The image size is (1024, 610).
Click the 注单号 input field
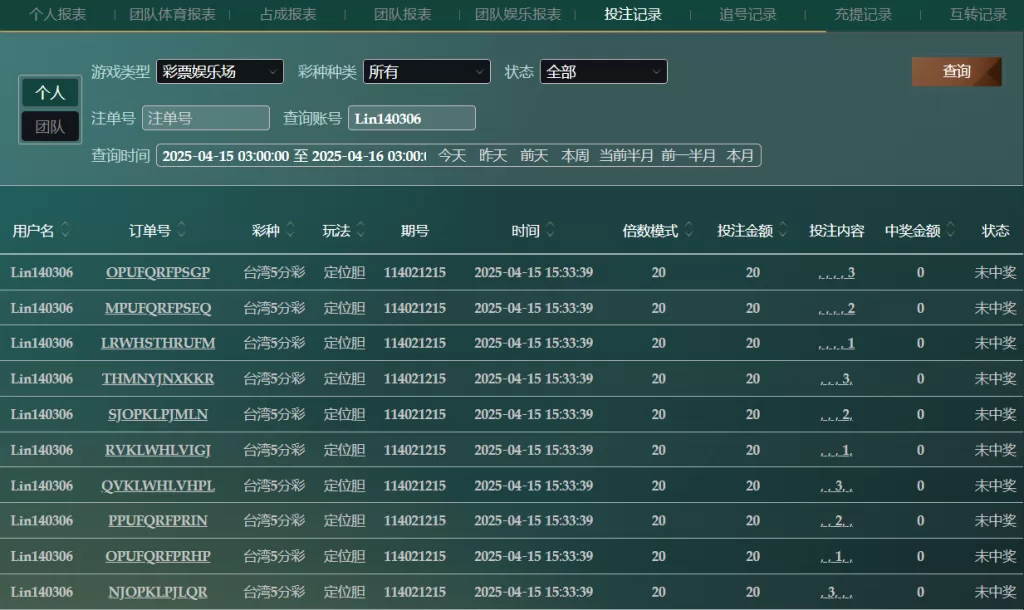[x=206, y=118]
